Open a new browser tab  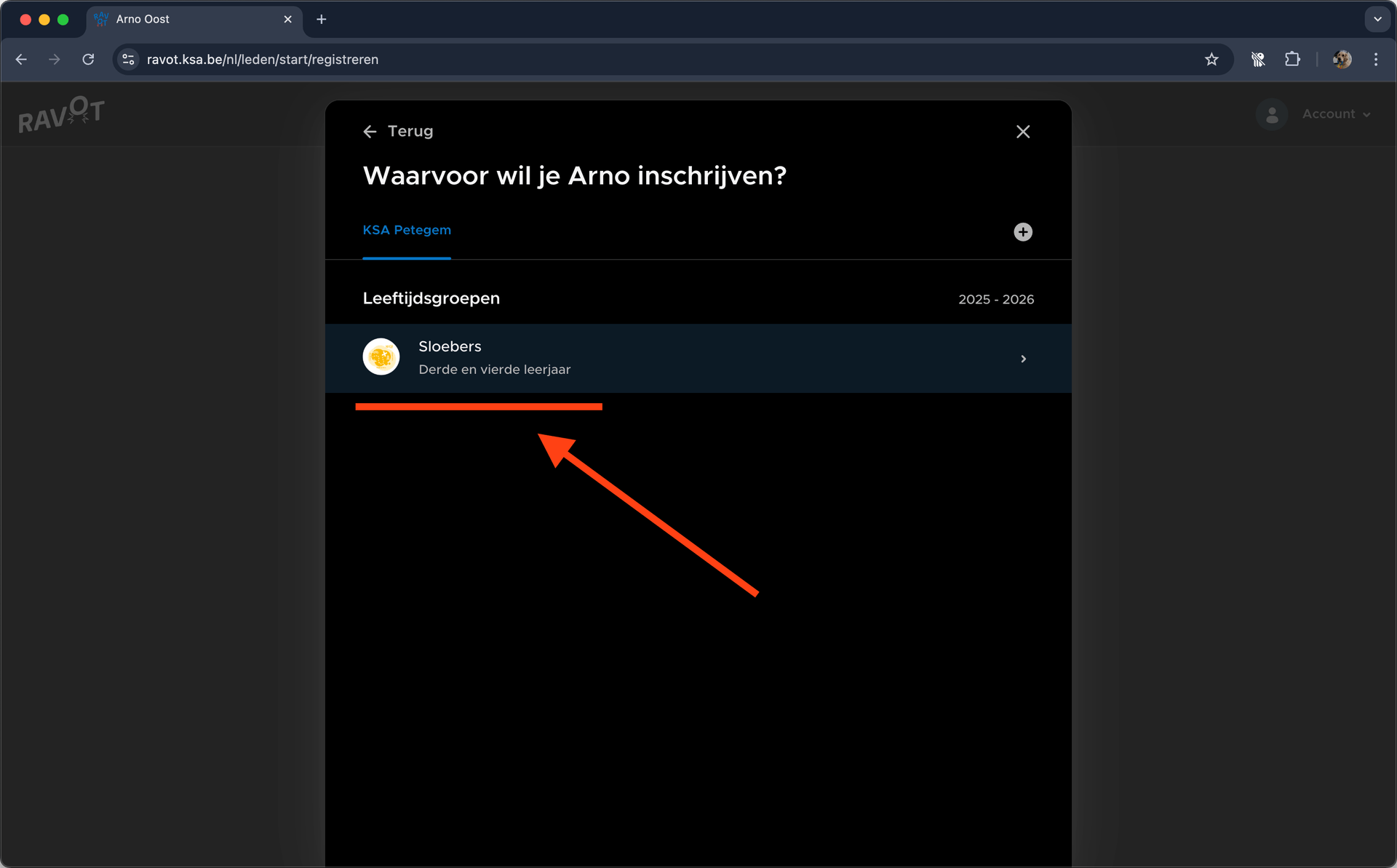(322, 20)
